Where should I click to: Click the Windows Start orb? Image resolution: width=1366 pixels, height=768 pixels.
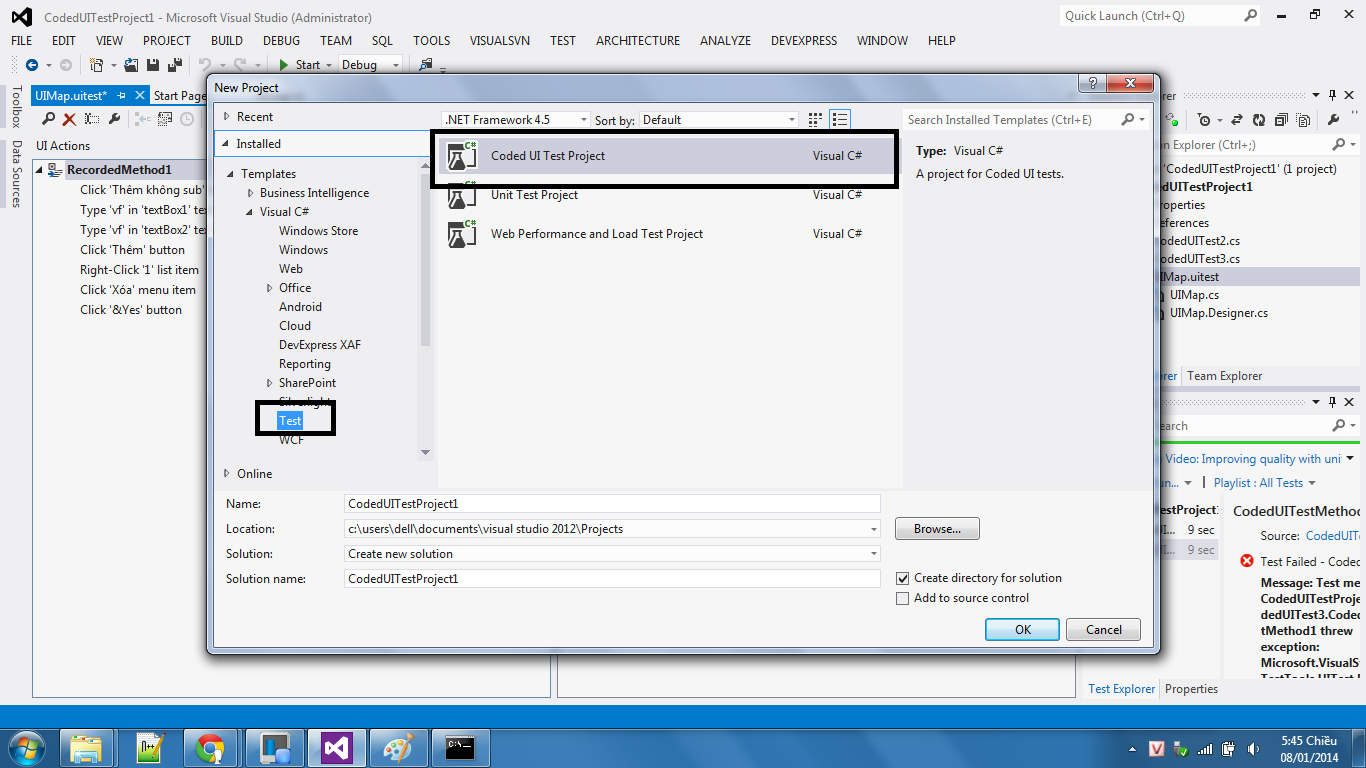click(x=27, y=747)
